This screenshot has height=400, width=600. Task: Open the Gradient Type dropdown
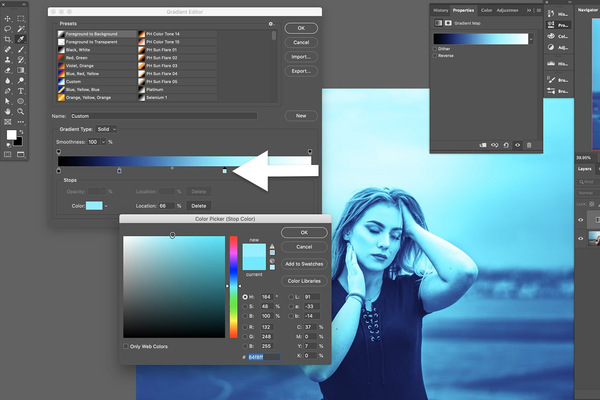[106, 130]
